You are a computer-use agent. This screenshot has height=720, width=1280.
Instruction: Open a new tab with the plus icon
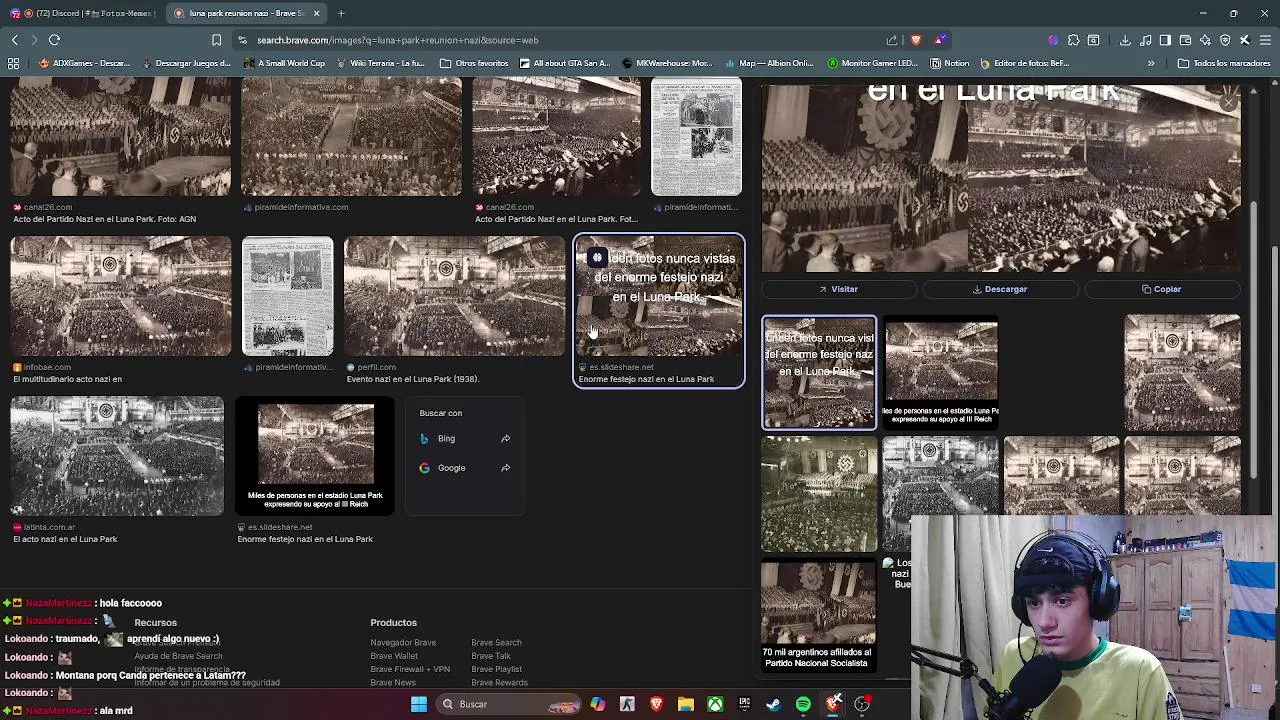[341, 13]
